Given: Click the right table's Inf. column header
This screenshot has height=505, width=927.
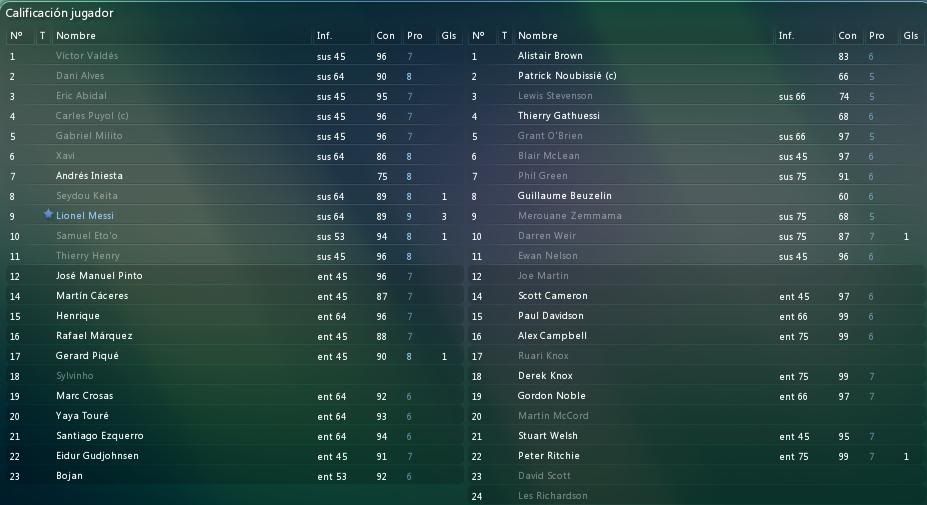Looking at the screenshot, I should 786,36.
